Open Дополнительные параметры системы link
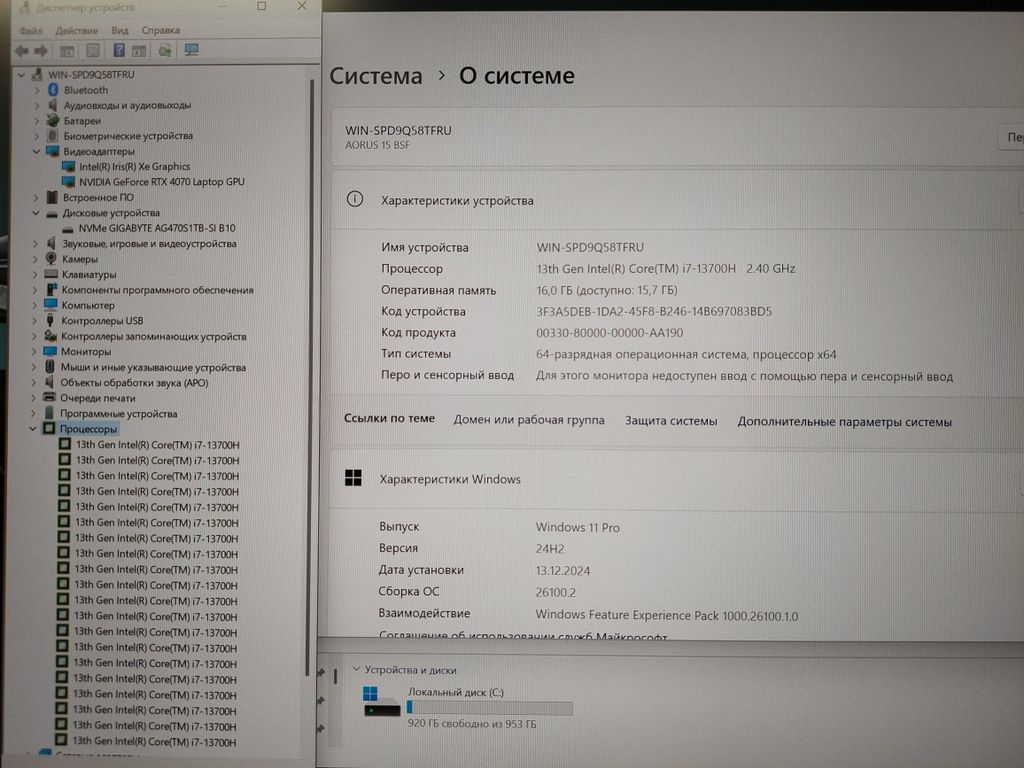This screenshot has width=1024, height=768. (844, 422)
